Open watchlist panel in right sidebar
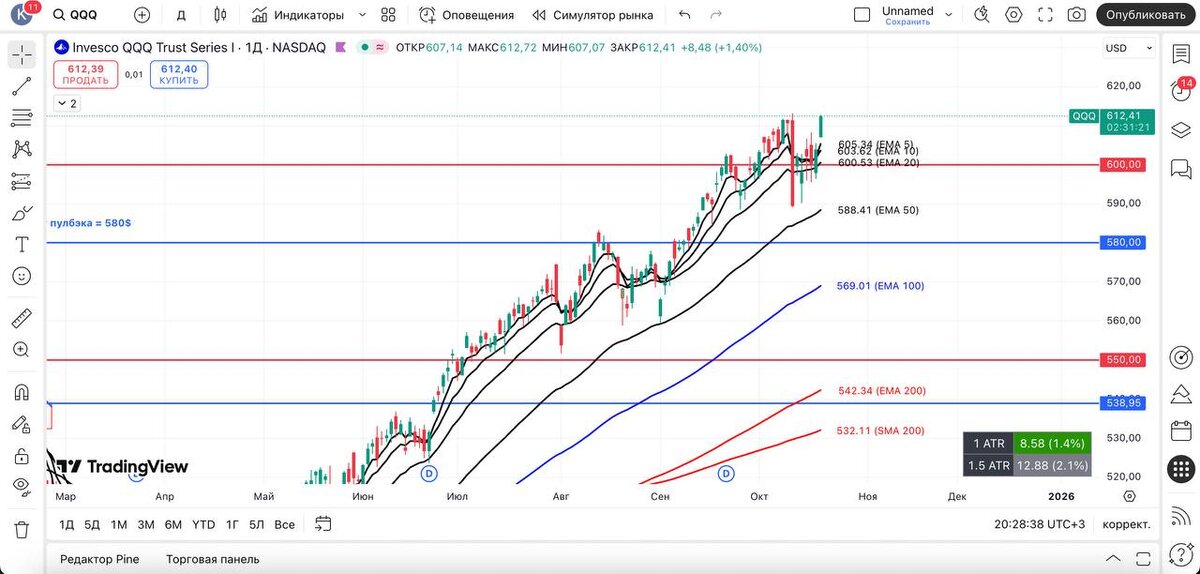The width and height of the screenshot is (1200, 574). [x=1182, y=54]
